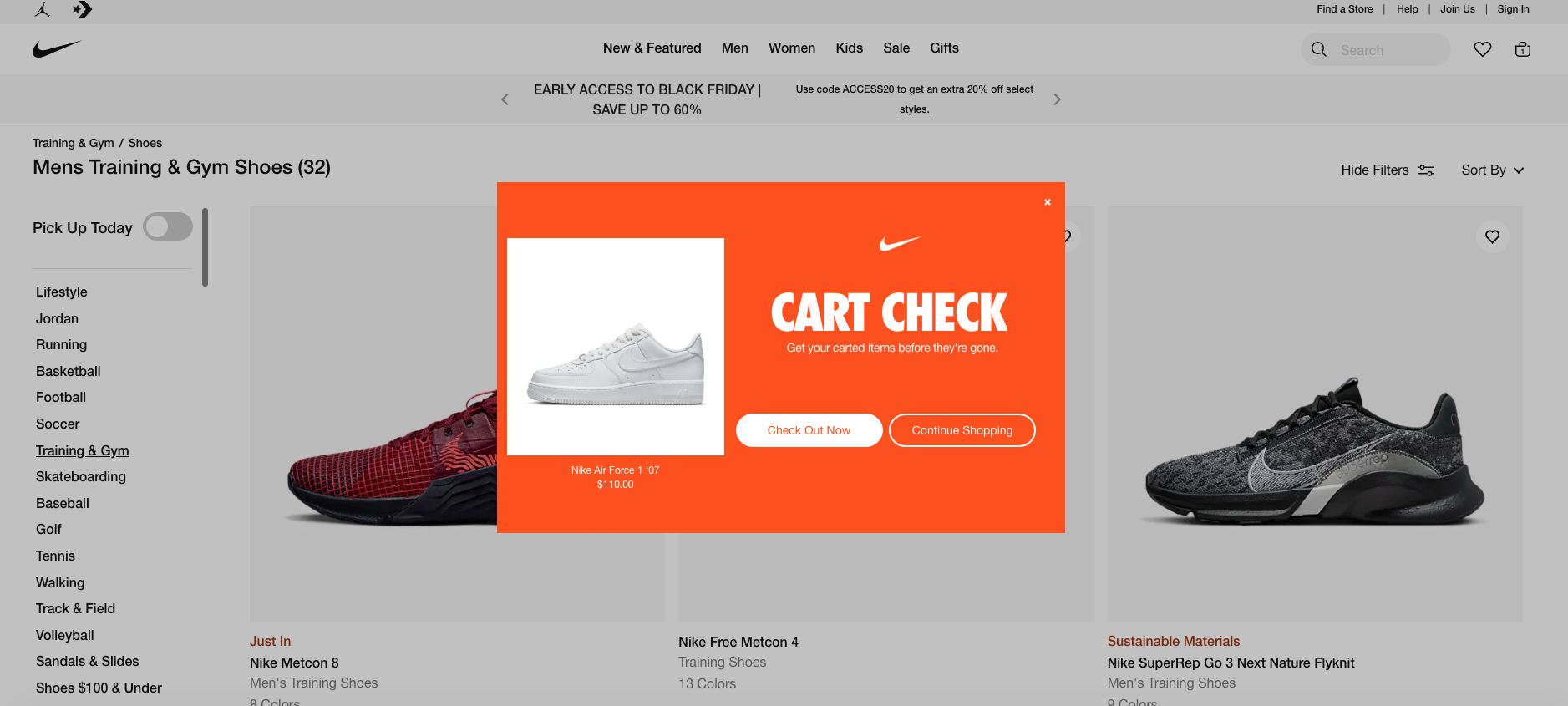This screenshot has height=706, width=1568.
Task: Select Jordan category filter
Action: click(57, 318)
